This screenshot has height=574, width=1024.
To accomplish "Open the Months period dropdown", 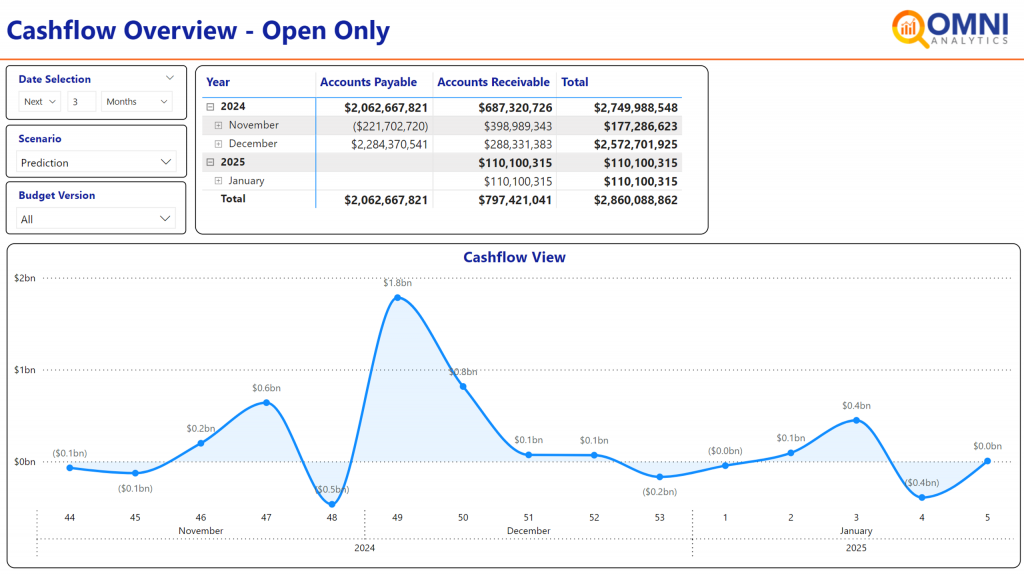I will (136, 102).
